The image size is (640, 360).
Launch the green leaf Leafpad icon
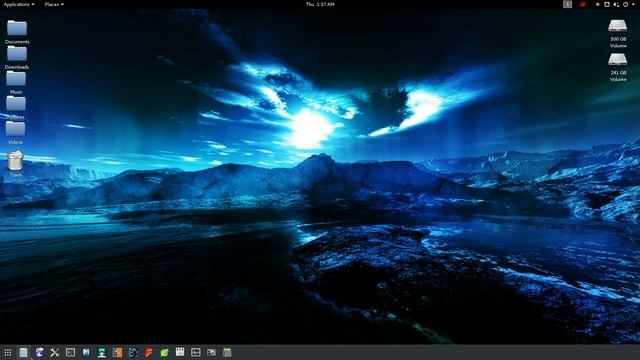click(164, 352)
